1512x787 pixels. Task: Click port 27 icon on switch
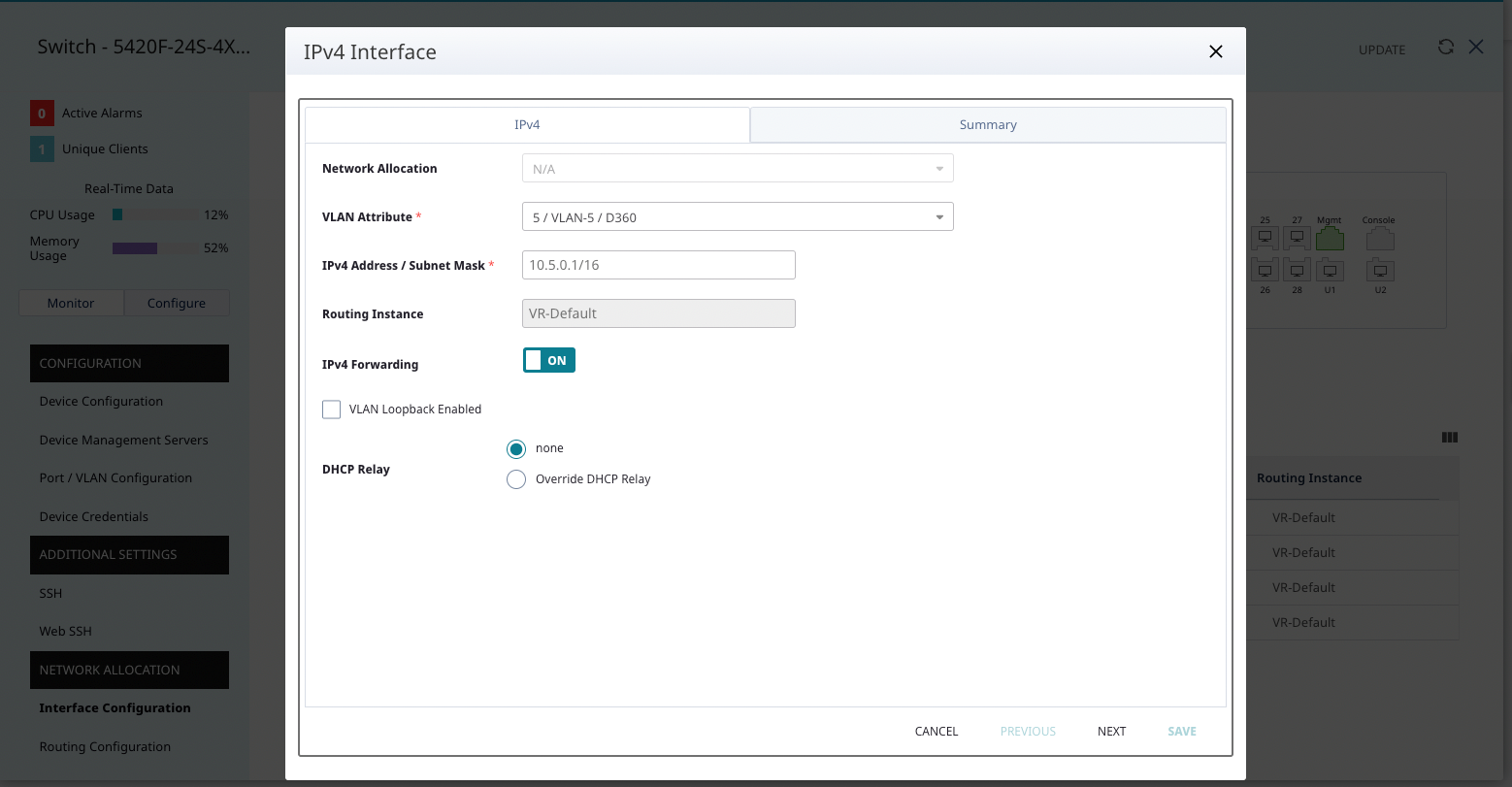[1297, 237]
